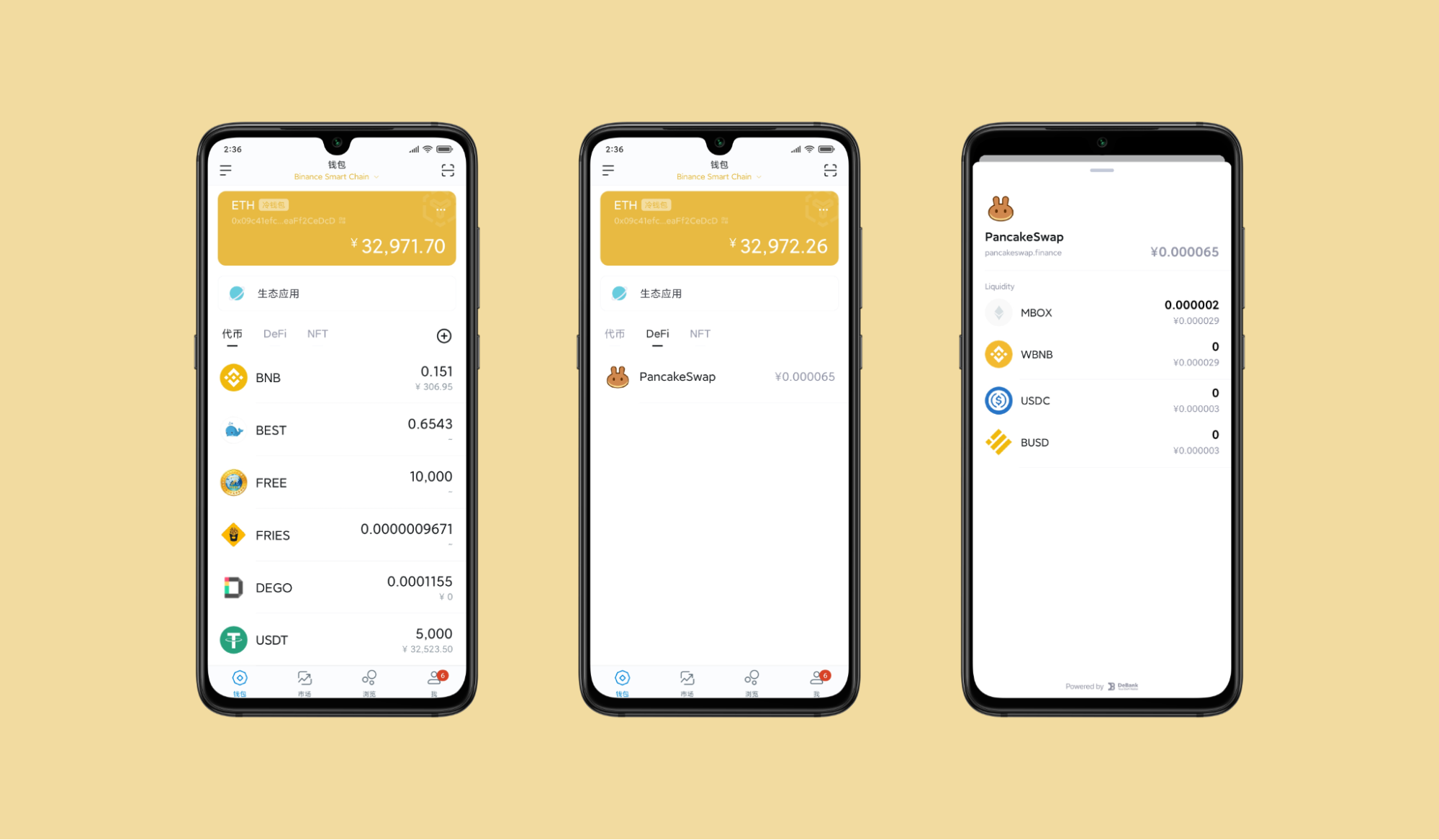Click the wallet menu hamburger icon
Screen dimensions: 1439x840
click(225, 171)
